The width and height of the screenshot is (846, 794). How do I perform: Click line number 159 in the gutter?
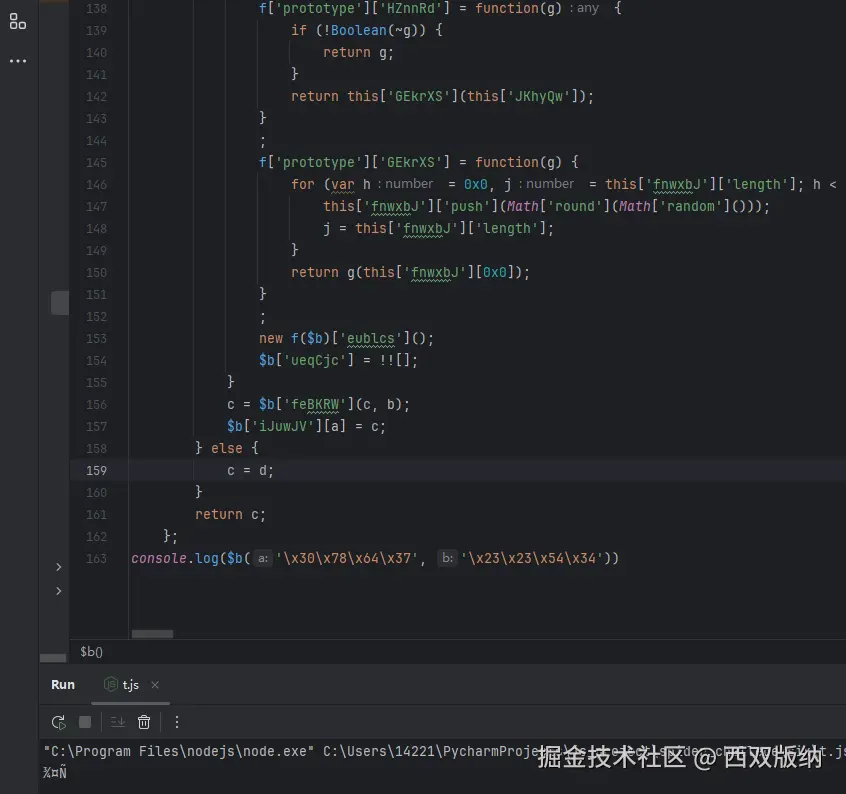click(96, 471)
